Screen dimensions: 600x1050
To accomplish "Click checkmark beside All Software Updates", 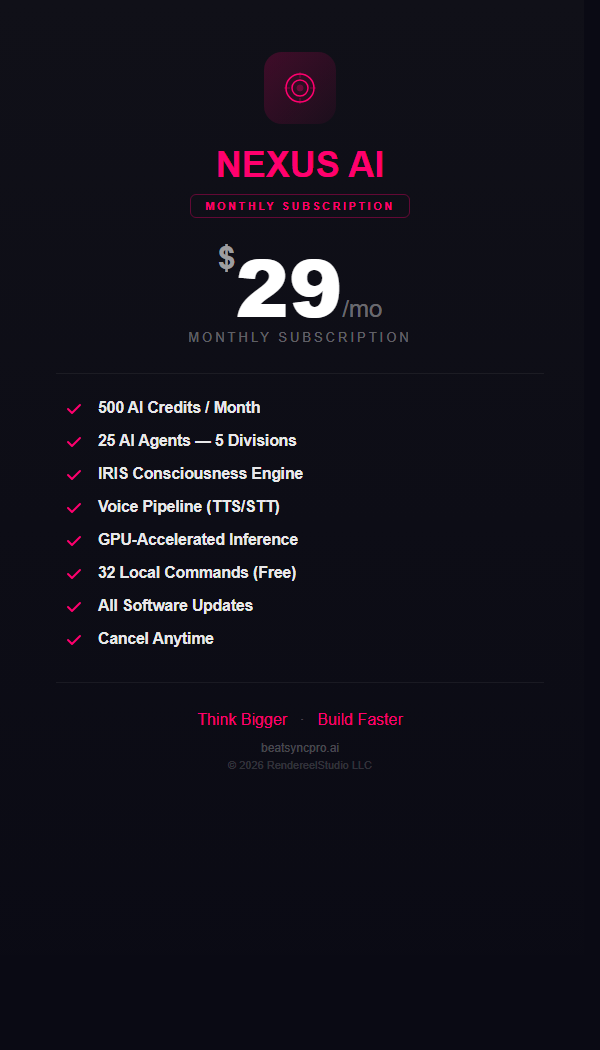I will pyautogui.click(x=73, y=607).
